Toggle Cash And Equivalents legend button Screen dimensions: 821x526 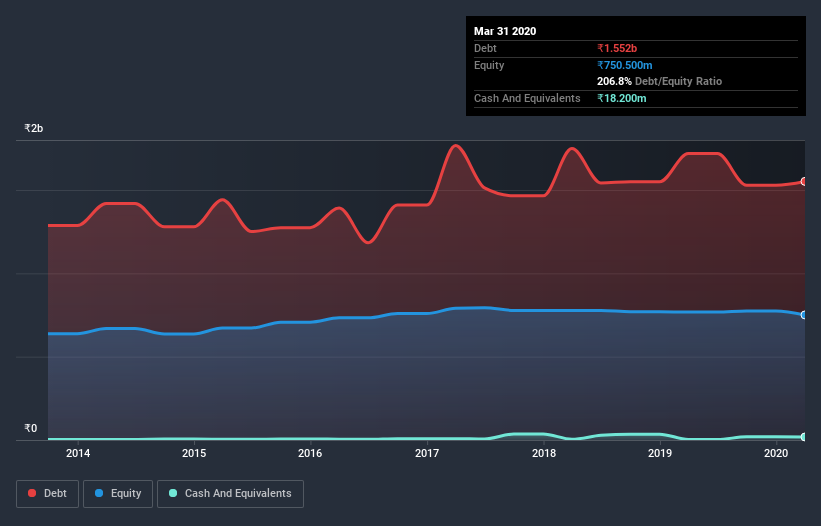pos(230,494)
